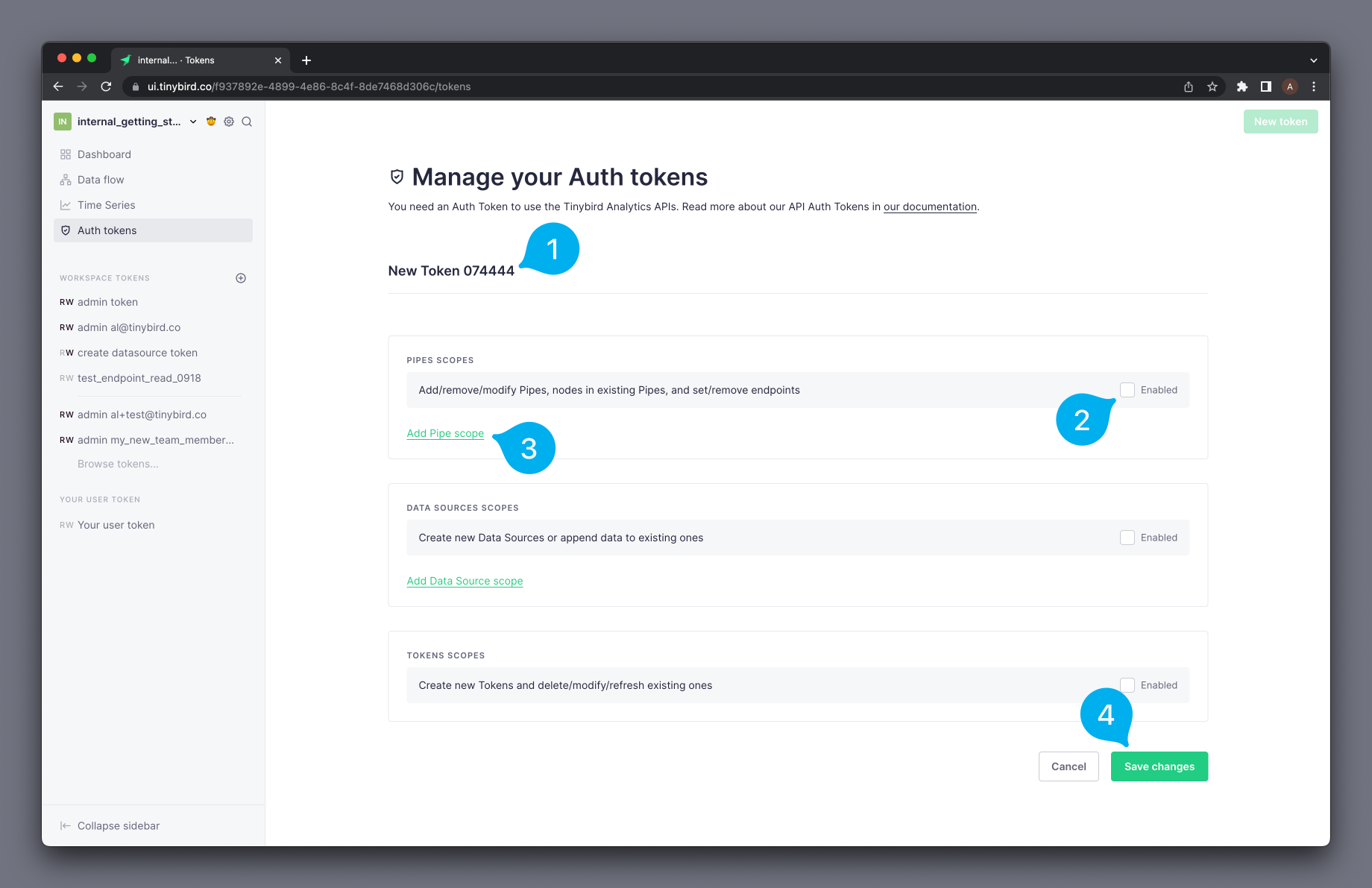The width and height of the screenshot is (1372, 888).
Task: Go back in browser history
Action: pyautogui.click(x=58, y=86)
